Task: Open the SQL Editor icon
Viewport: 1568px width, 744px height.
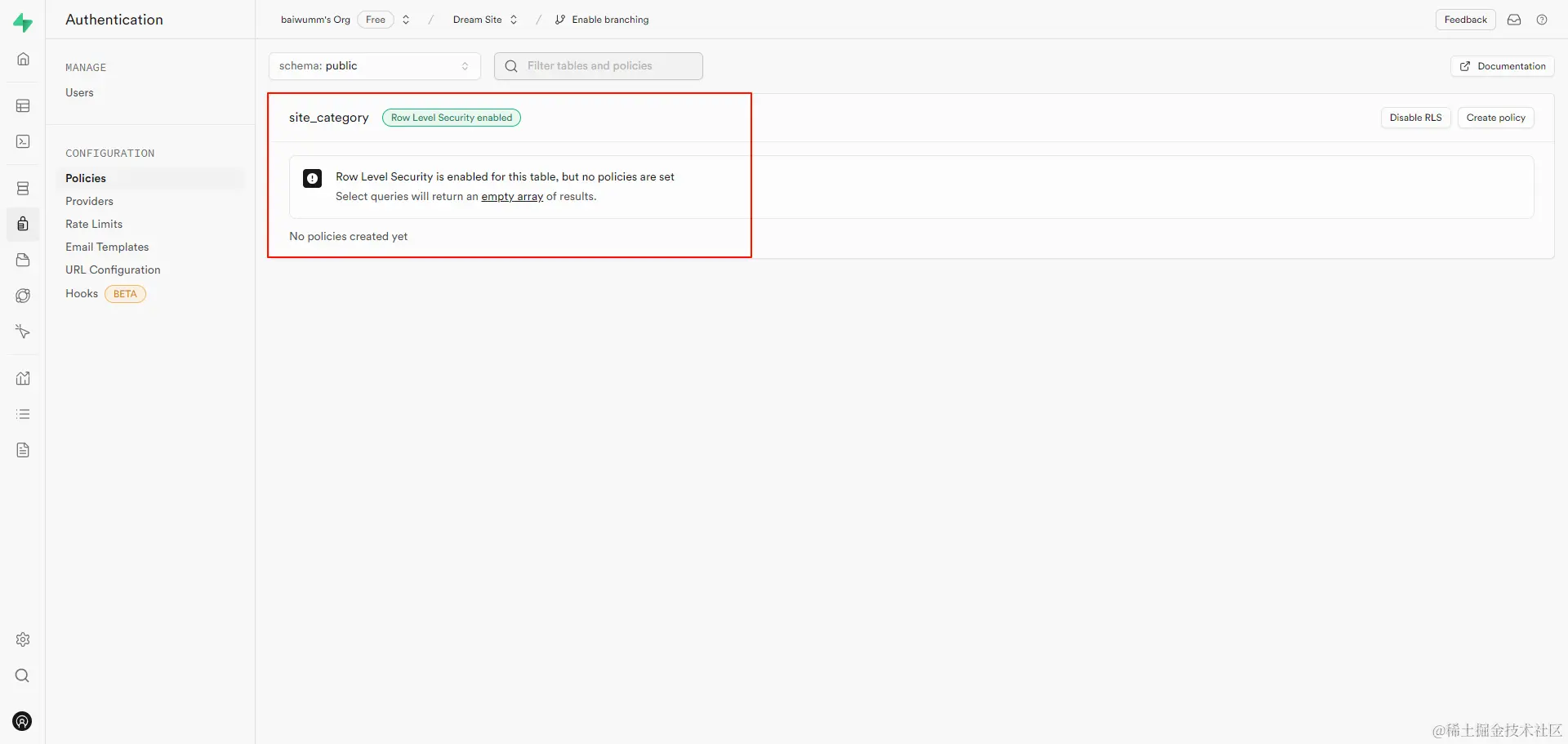Action: (23, 141)
